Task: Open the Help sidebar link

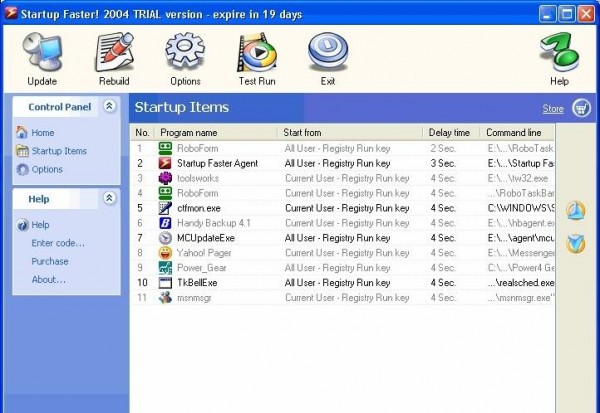Action: 40,225
